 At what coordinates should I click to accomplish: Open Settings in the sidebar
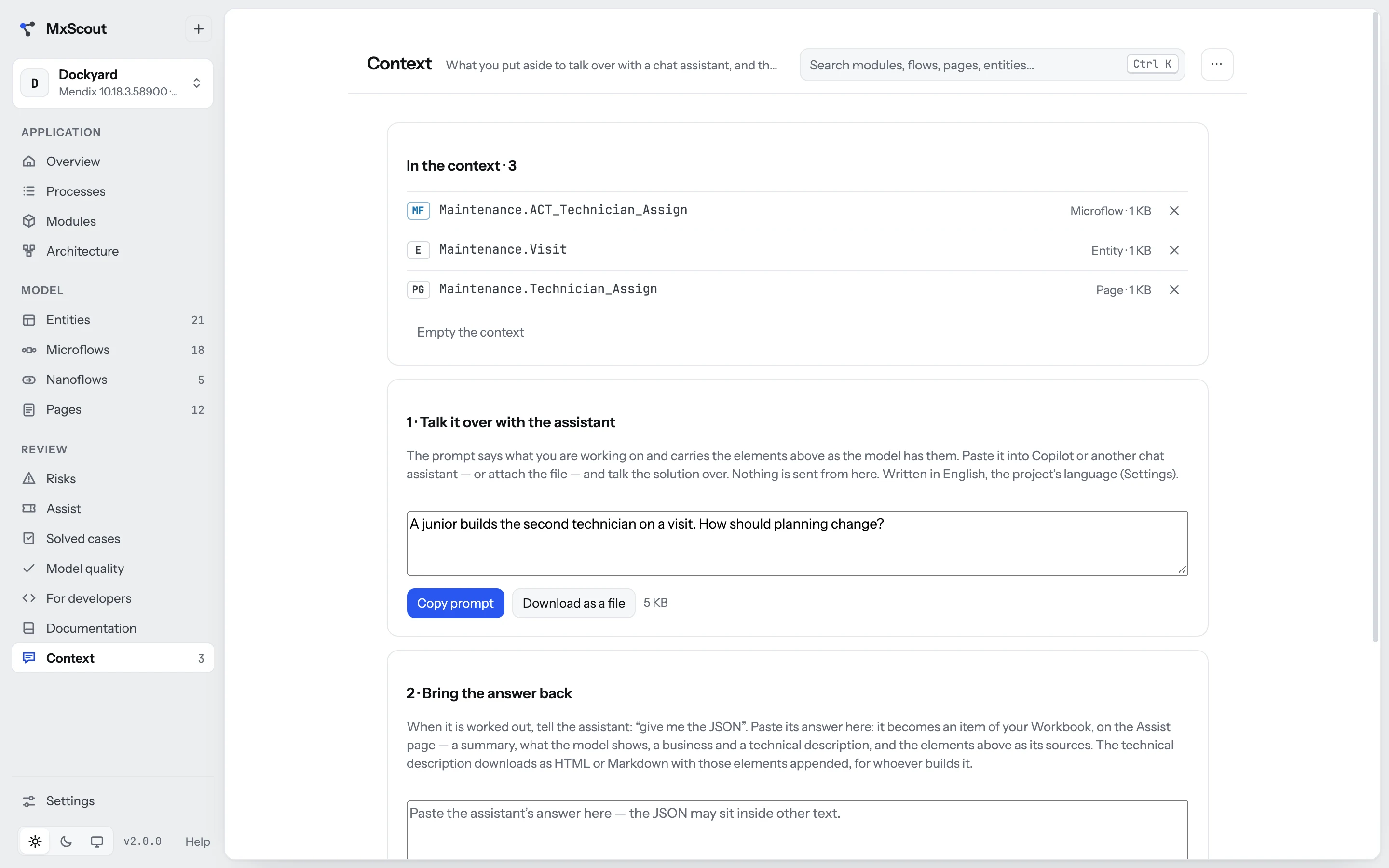[112, 801]
